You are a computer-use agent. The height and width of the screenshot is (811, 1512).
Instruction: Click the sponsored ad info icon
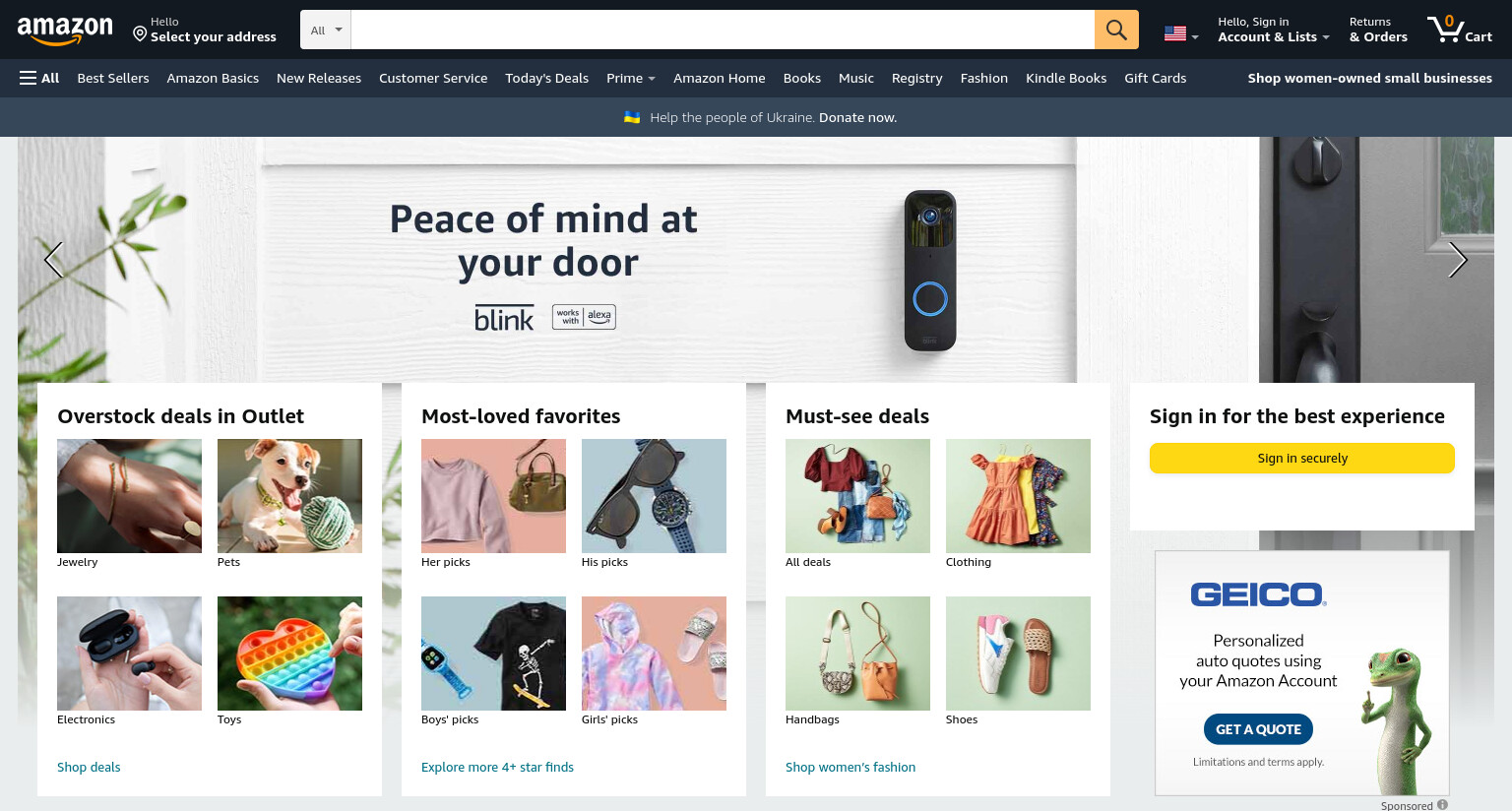pyautogui.click(x=1442, y=805)
